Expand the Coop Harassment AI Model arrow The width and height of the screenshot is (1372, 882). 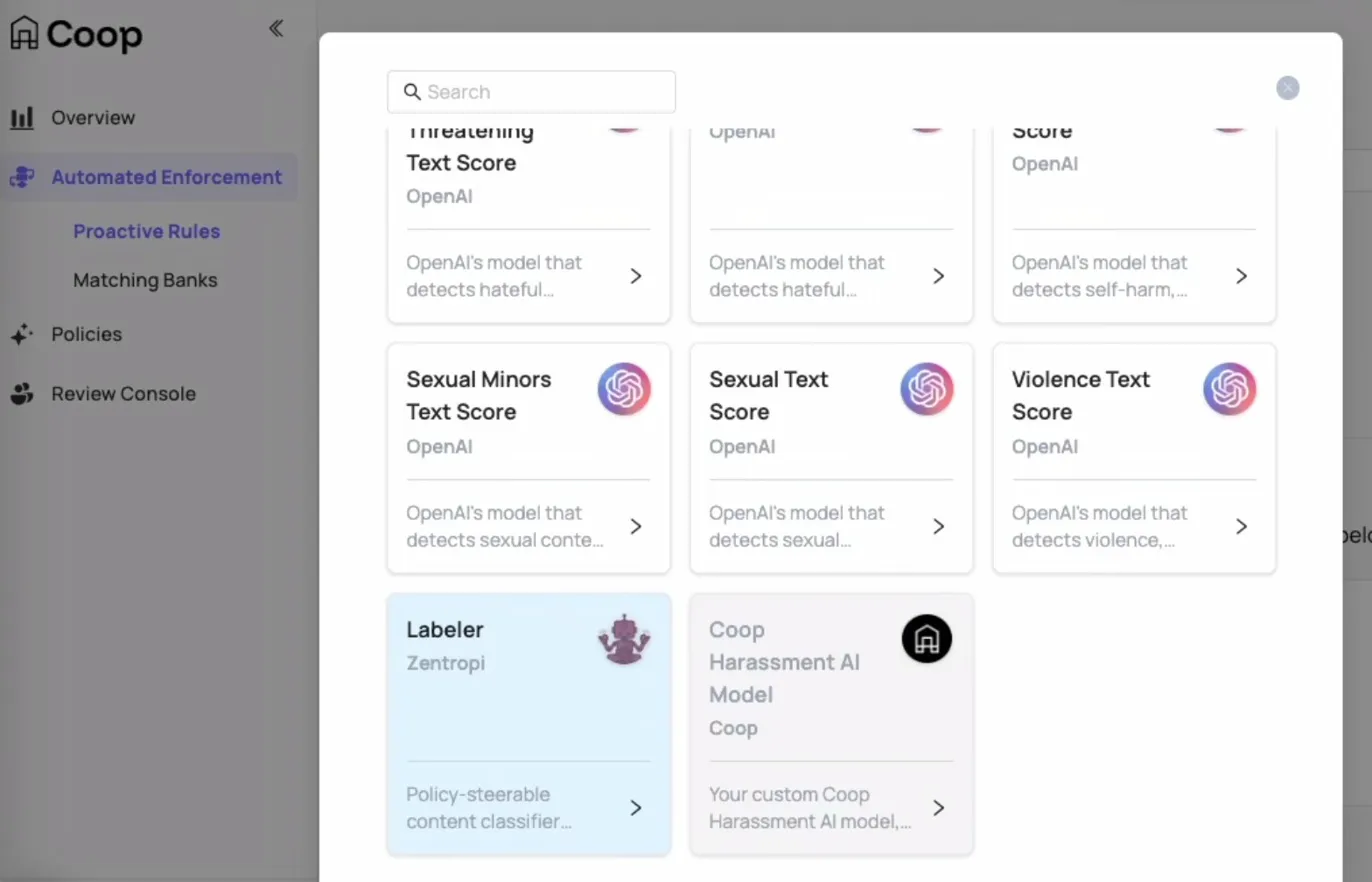pyautogui.click(x=938, y=808)
